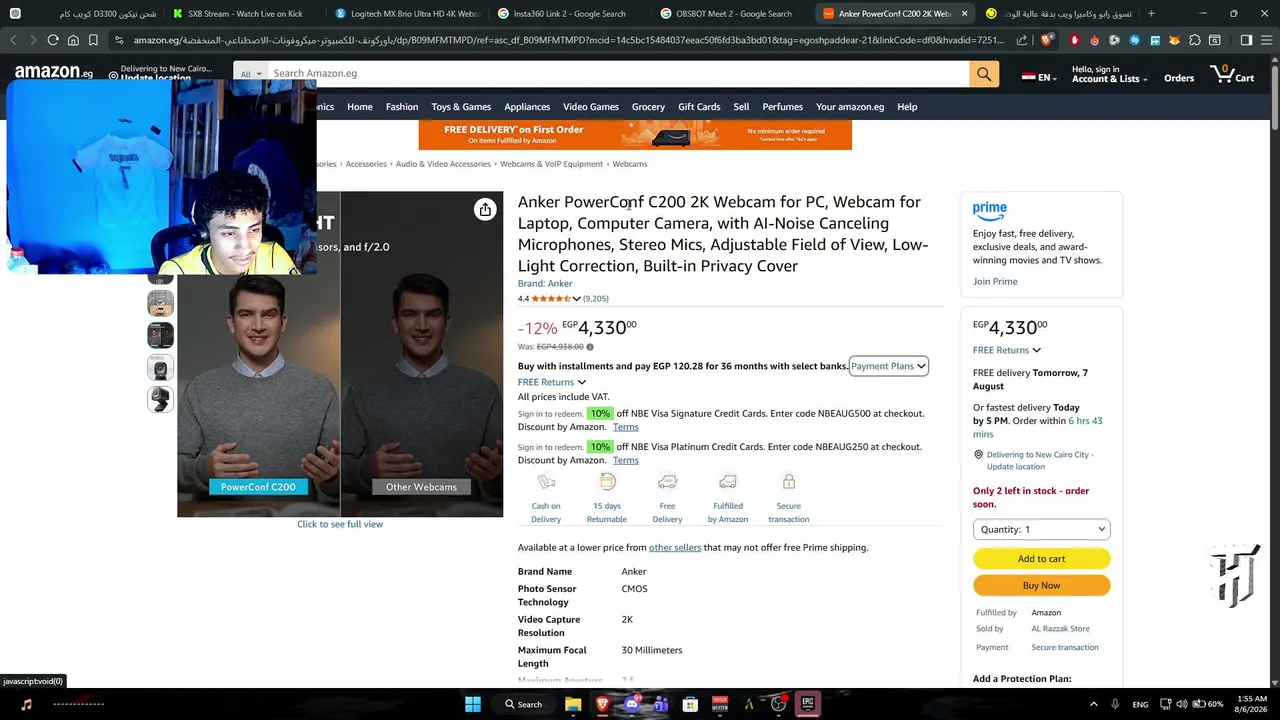
Task: Click the main product image for full view
Action: click(340, 354)
